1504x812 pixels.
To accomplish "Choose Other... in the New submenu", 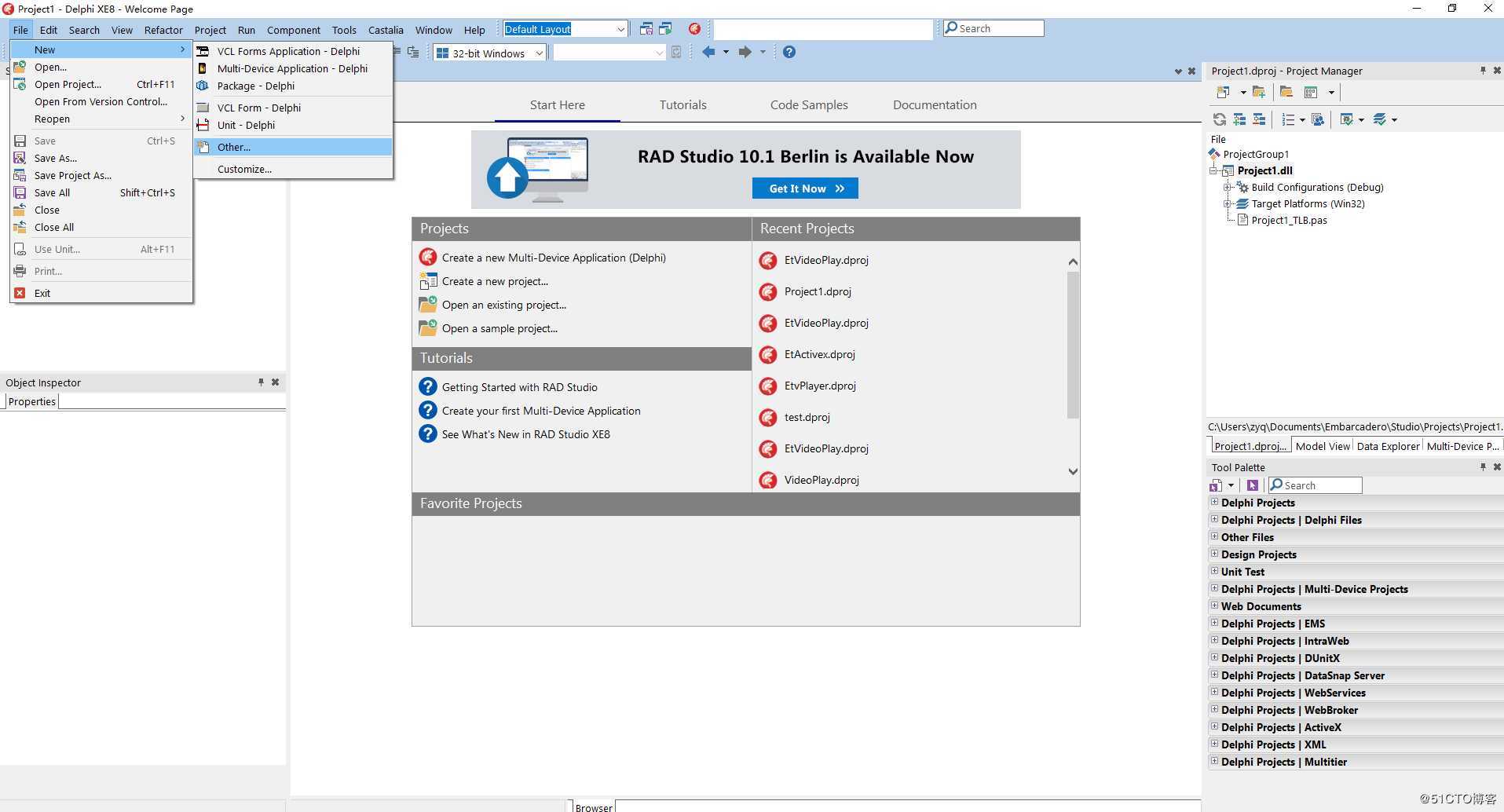I will click(x=293, y=147).
